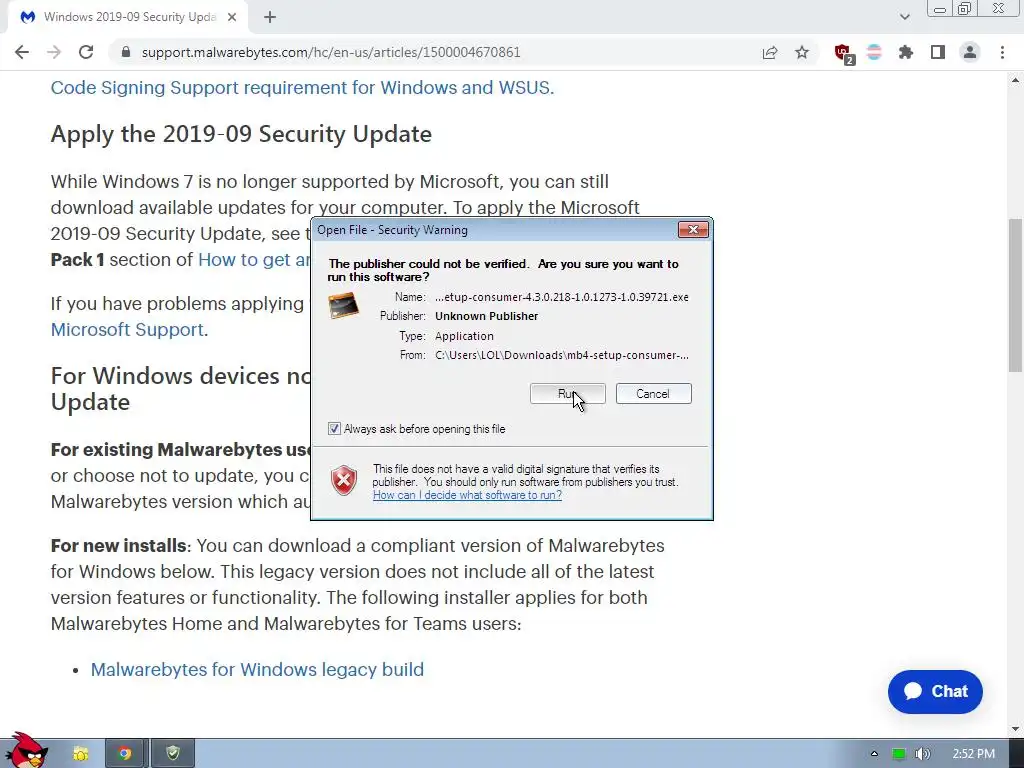
Task: Click the Apply the 2019-09 Security Update heading
Action: coord(241,134)
